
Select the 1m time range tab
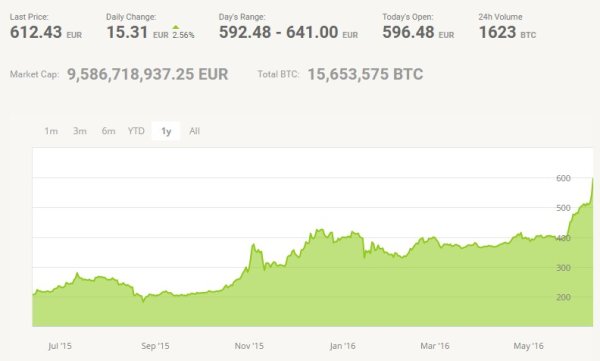click(51, 131)
